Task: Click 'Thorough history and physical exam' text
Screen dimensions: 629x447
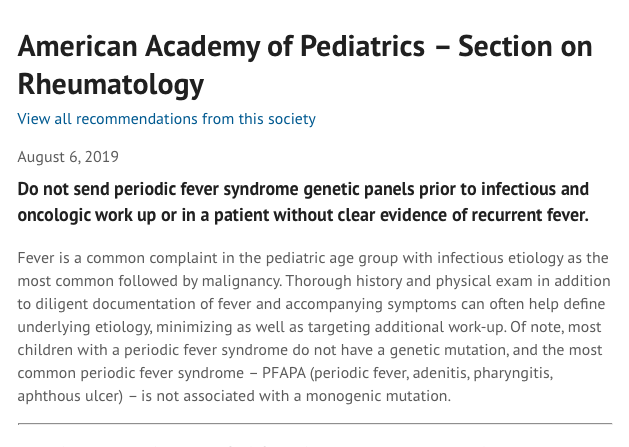Action: [x=409, y=281]
